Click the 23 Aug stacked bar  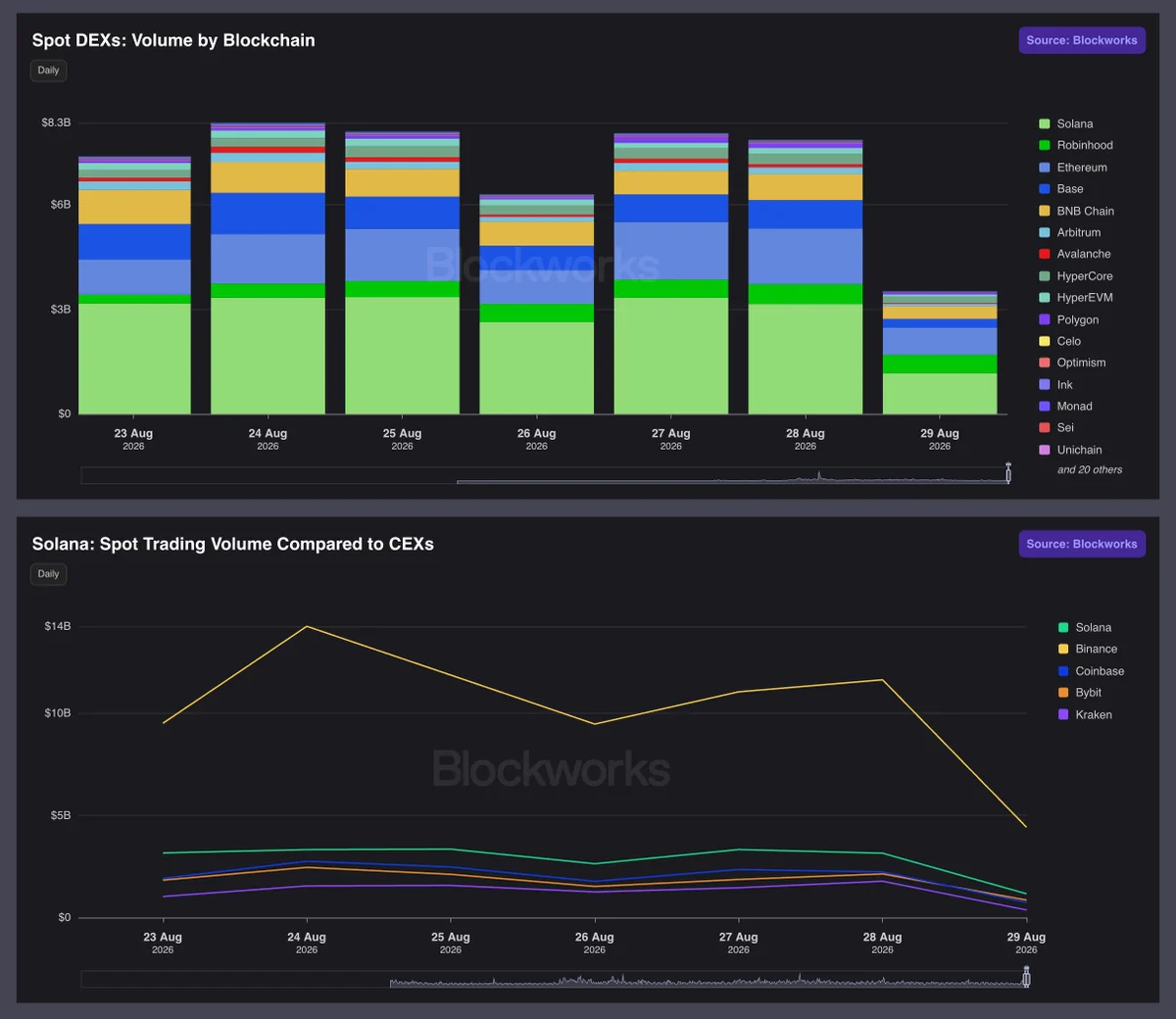[134, 285]
